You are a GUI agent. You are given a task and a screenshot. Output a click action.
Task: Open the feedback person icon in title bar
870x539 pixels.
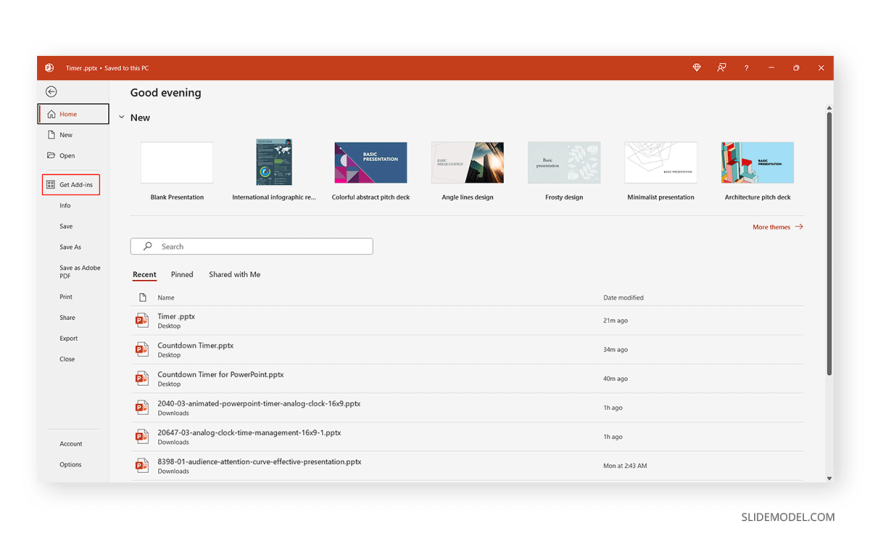[721, 68]
